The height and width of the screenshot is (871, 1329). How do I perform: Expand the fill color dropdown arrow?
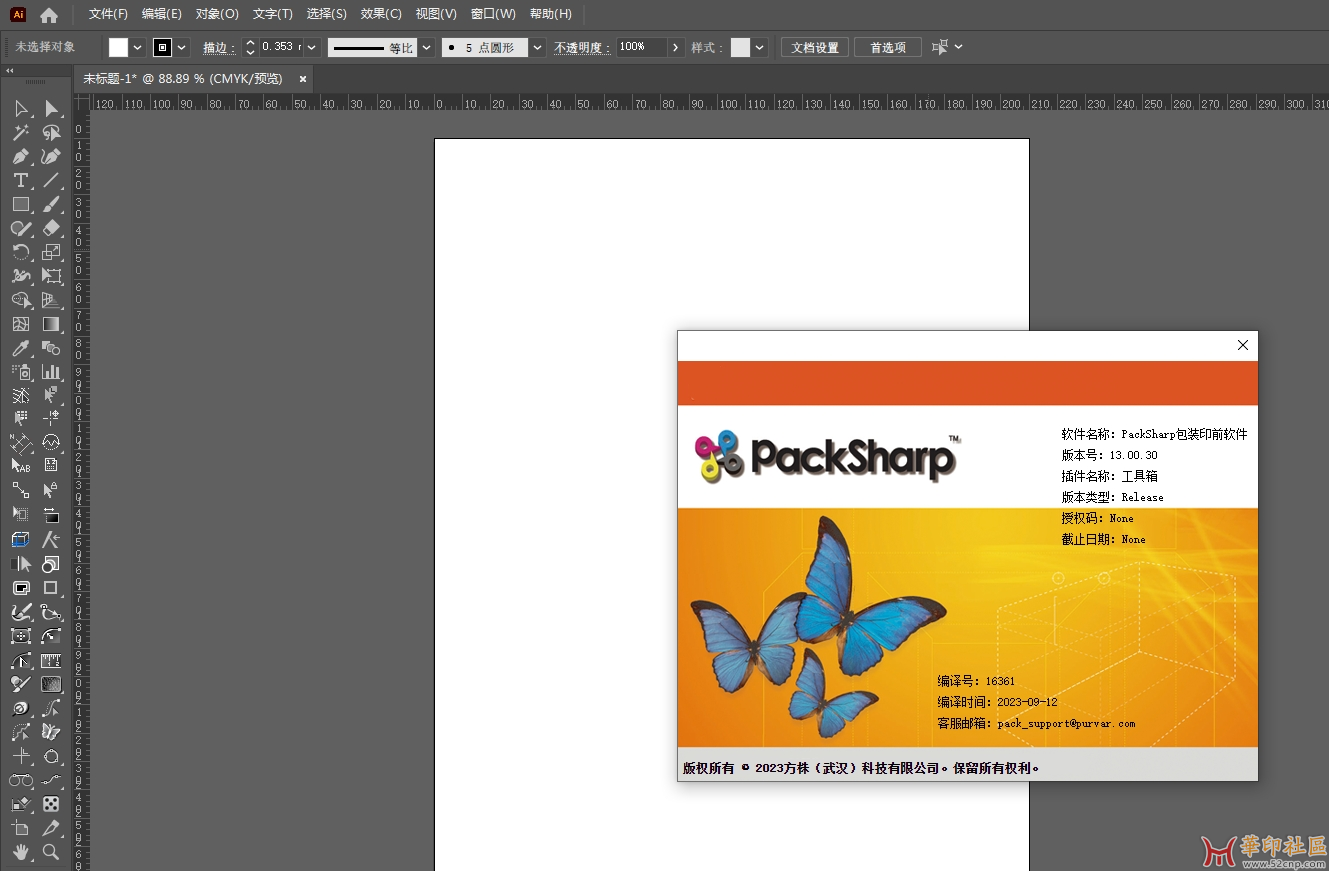pyautogui.click(x=138, y=47)
